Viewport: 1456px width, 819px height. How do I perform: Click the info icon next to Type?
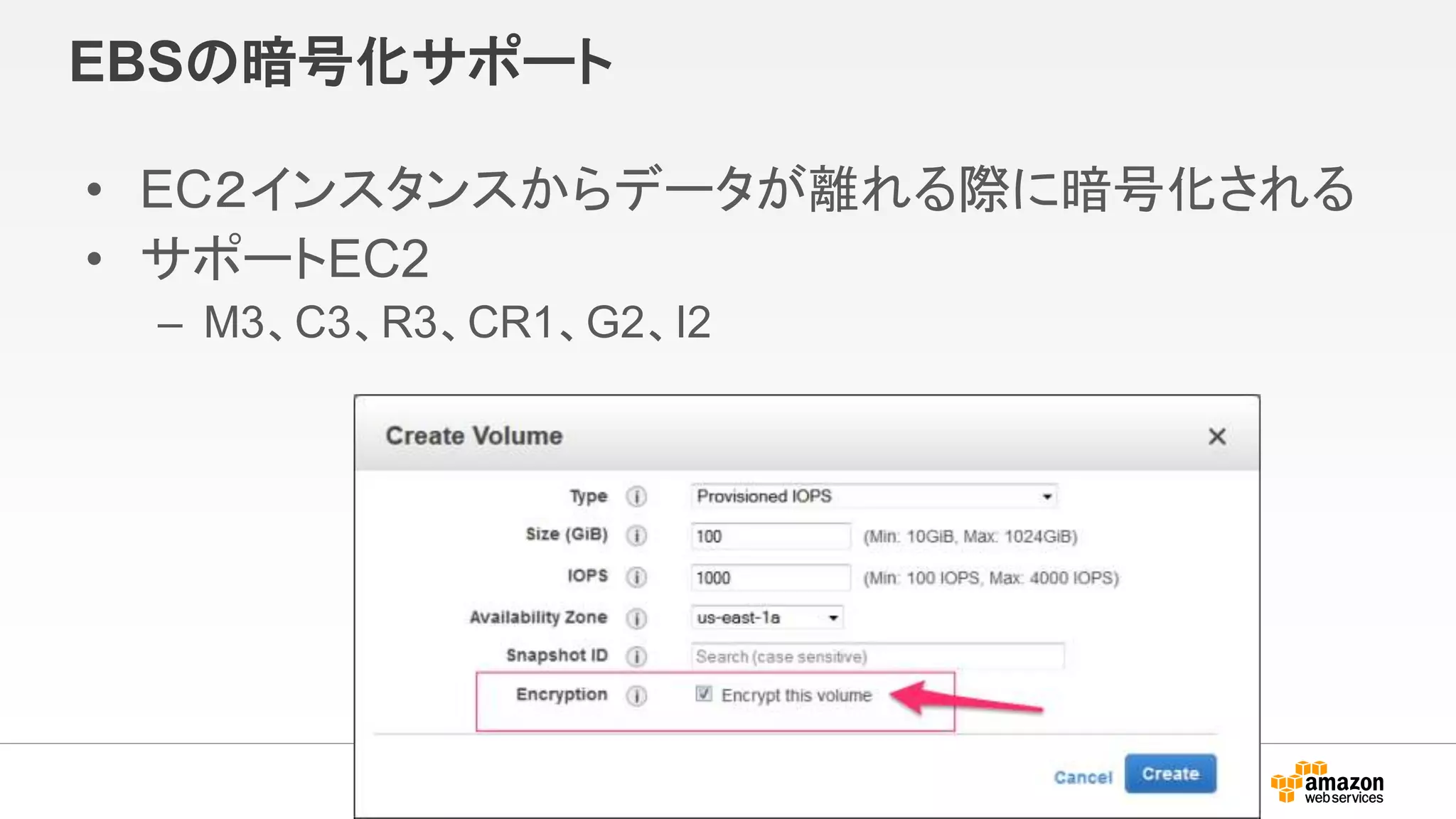(x=636, y=496)
